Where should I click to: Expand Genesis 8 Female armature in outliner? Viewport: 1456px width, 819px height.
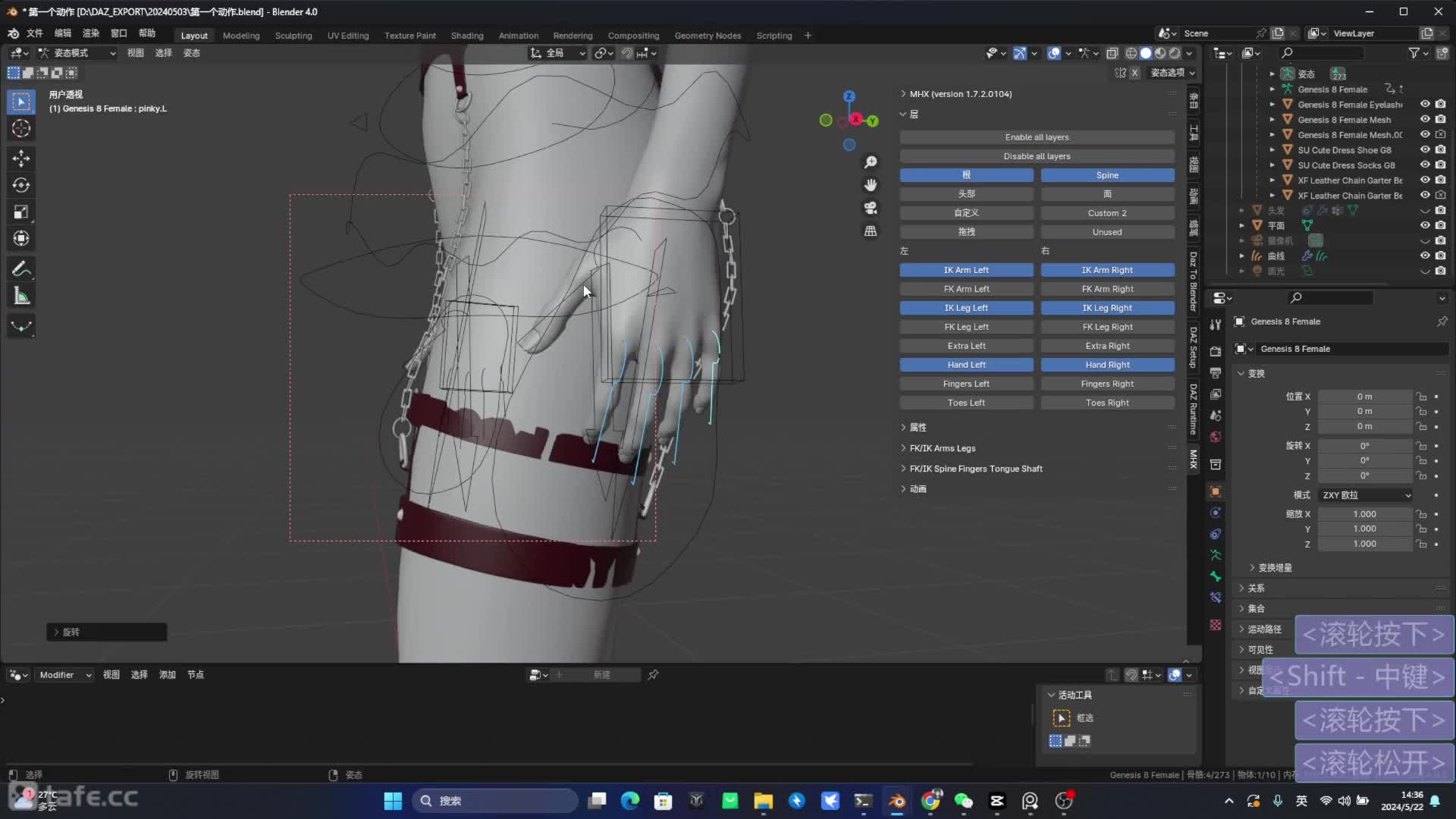(x=1272, y=89)
